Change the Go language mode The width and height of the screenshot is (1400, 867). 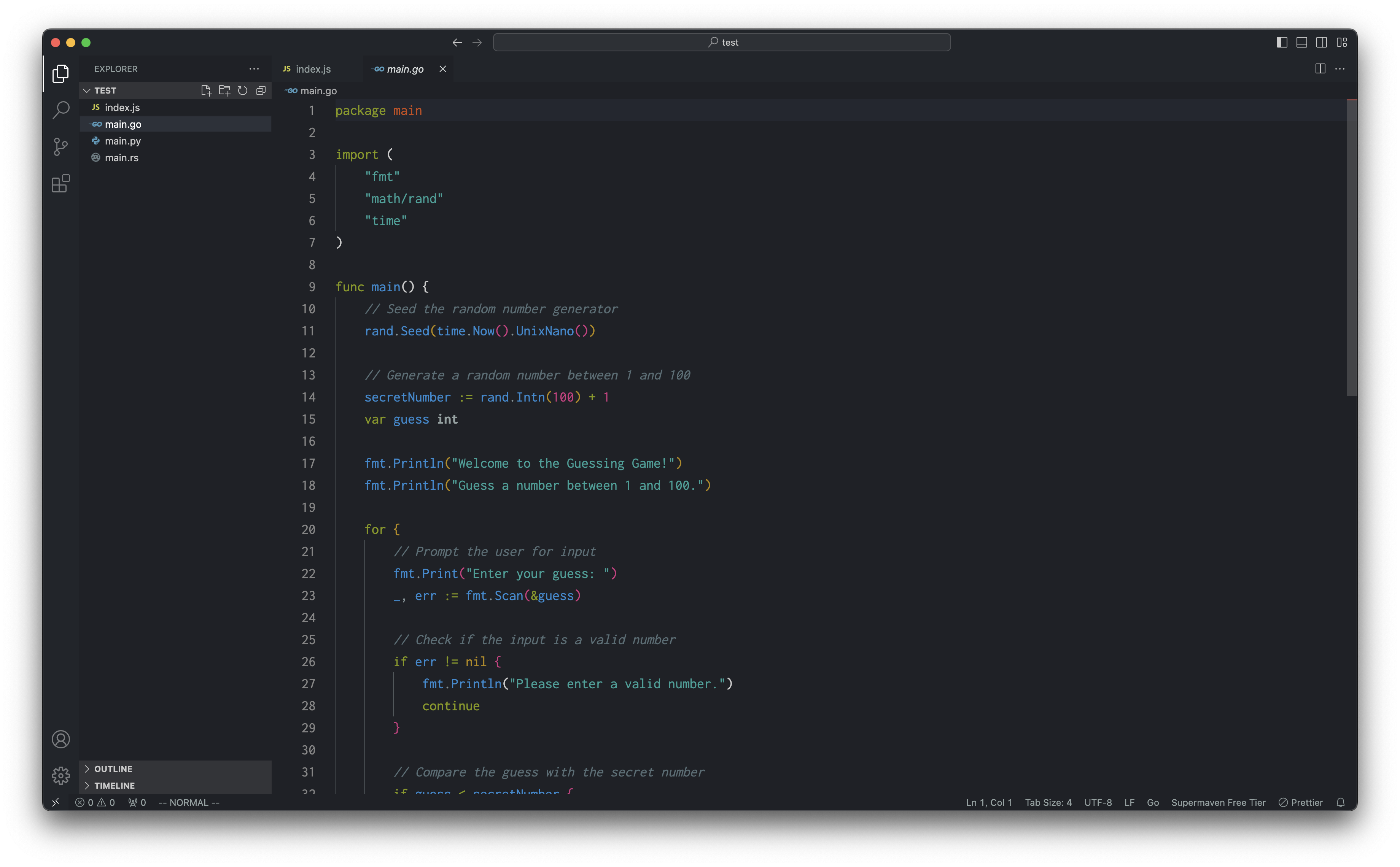point(1153,802)
